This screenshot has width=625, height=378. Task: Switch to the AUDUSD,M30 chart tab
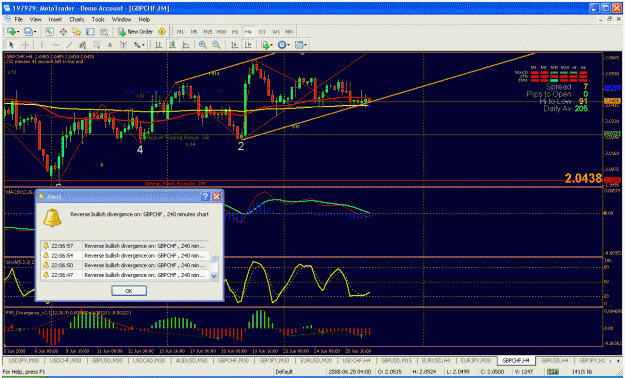pos(191,360)
